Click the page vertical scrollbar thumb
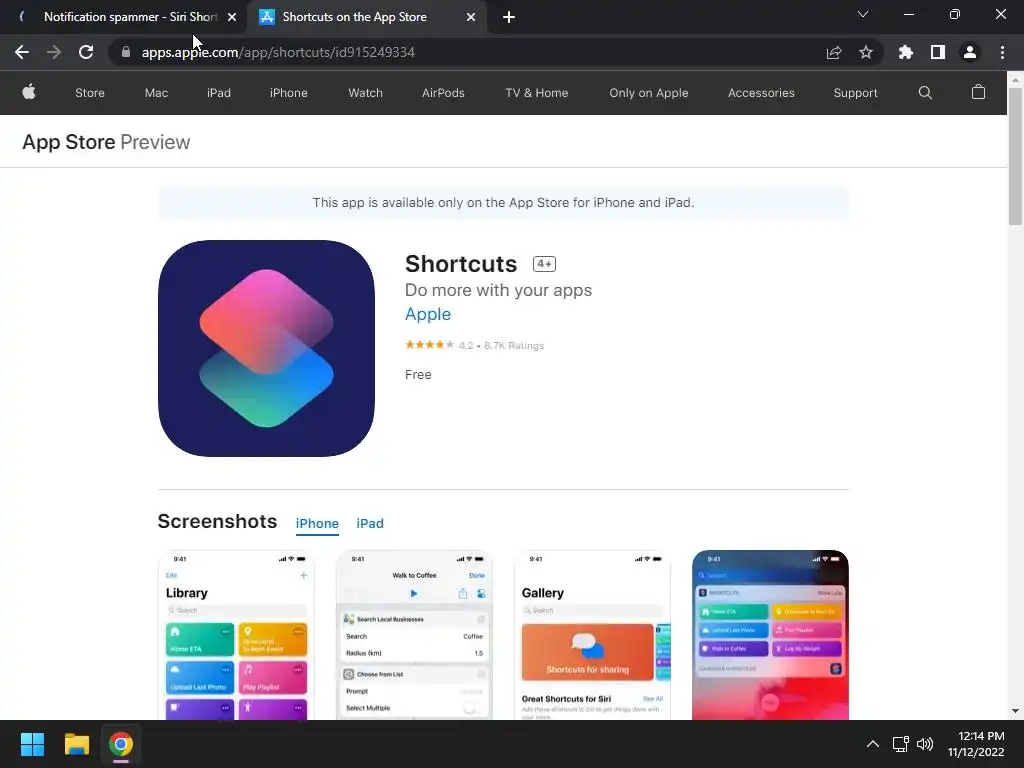 pyautogui.click(x=1015, y=155)
